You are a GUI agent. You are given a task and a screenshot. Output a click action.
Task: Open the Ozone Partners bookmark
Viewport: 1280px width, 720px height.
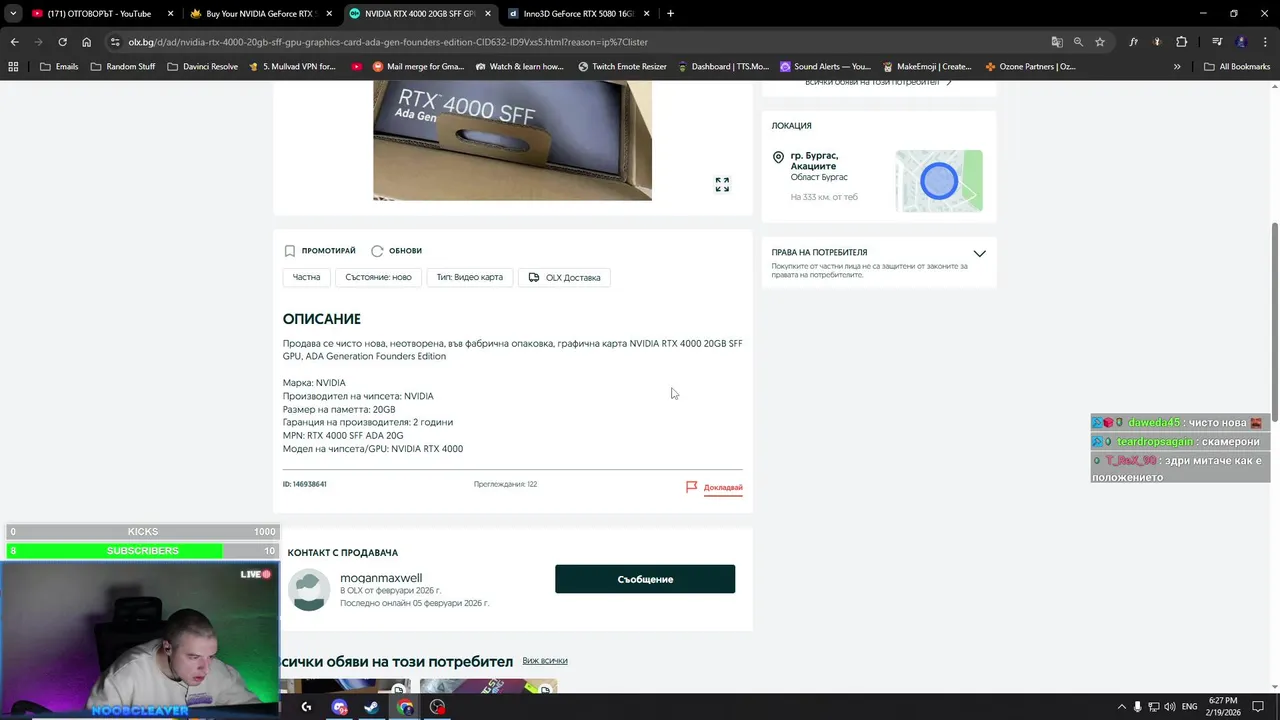[x=1030, y=67]
